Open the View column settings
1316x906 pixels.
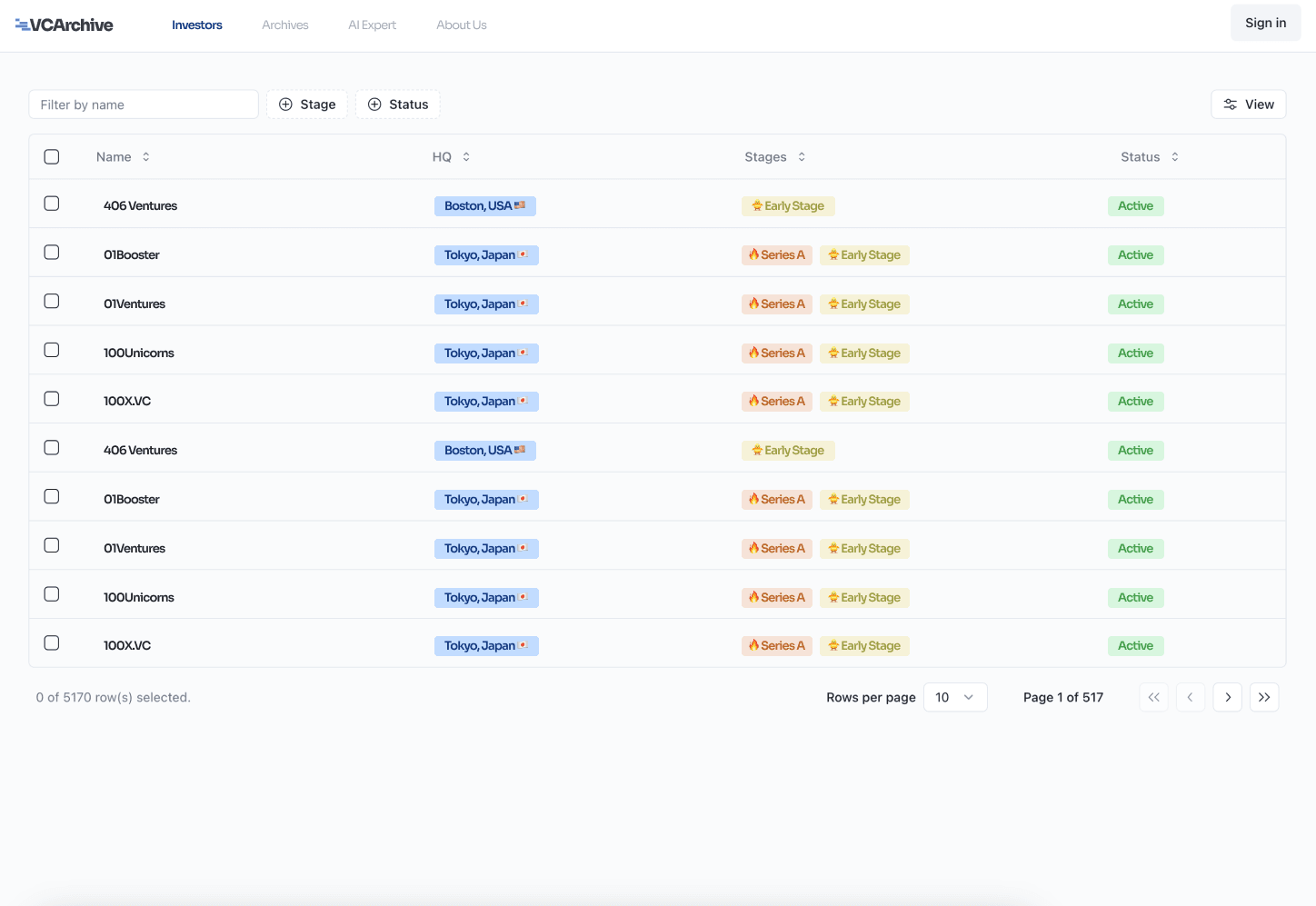point(1249,105)
